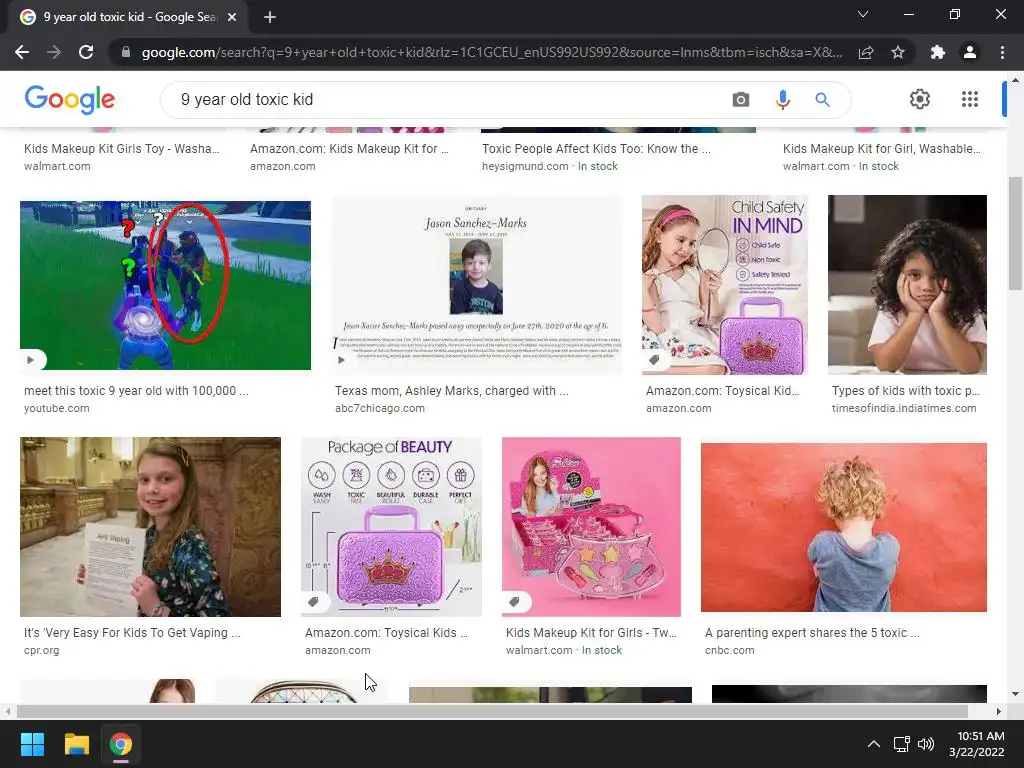Click 'timesofindia.indiatimes.com' source text

click(x=904, y=408)
